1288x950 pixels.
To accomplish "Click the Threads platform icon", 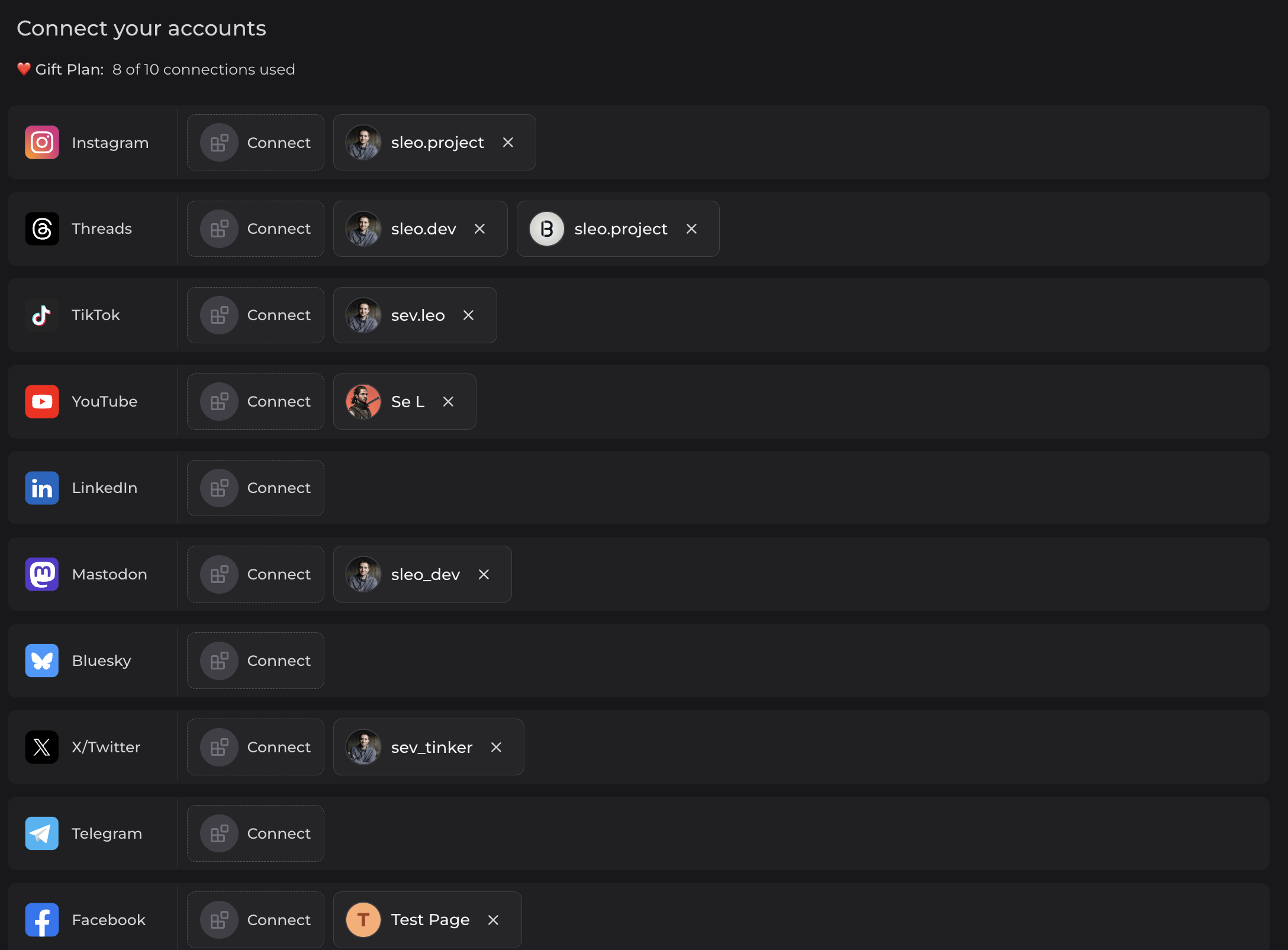I will pos(42,229).
